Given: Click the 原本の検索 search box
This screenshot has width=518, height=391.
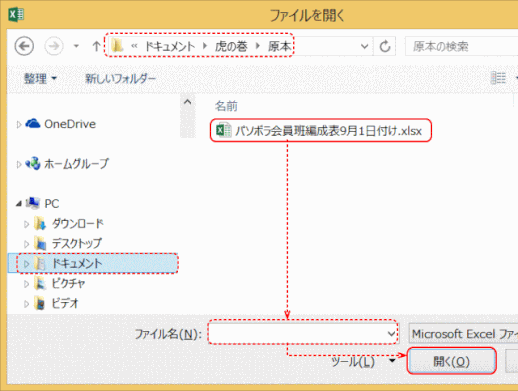Looking at the screenshot, I should [461, 46].
